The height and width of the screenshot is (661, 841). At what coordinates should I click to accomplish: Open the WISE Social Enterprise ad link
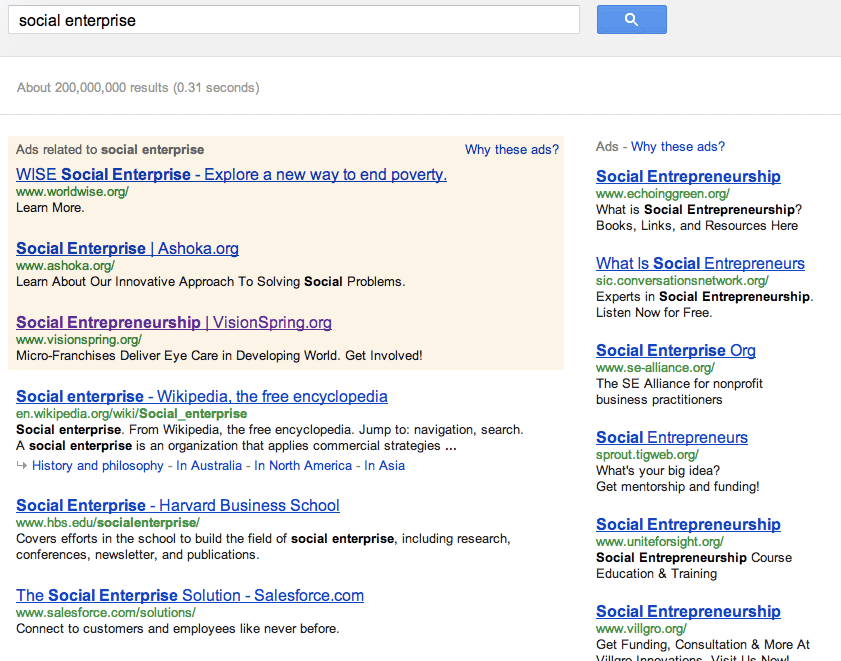tap(231, 174)
